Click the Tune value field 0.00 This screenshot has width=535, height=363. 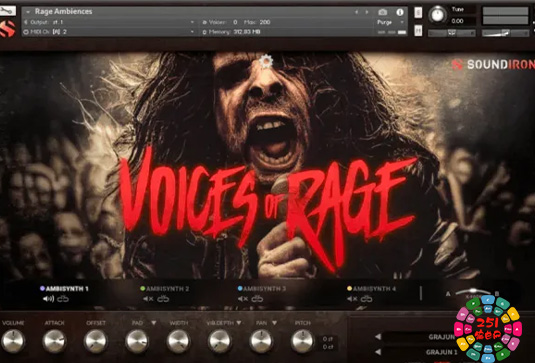(x=458, y=21)
